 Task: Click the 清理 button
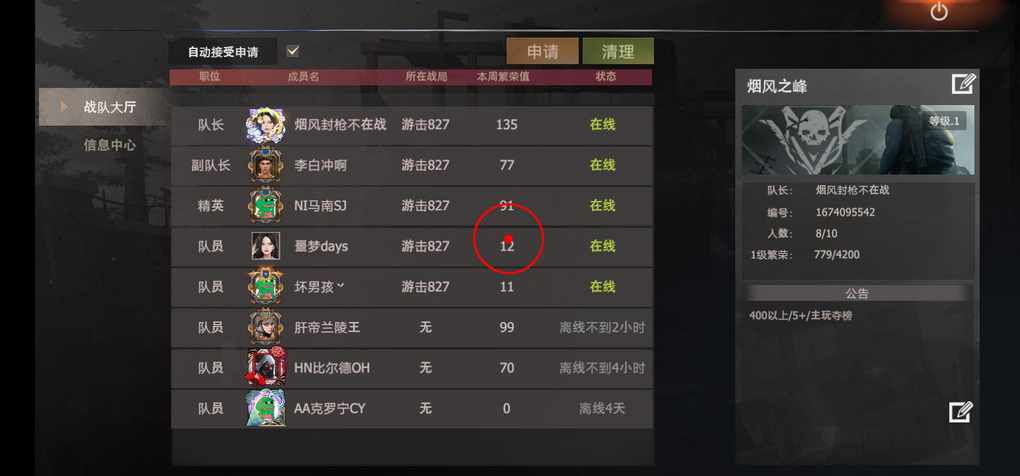618,51
